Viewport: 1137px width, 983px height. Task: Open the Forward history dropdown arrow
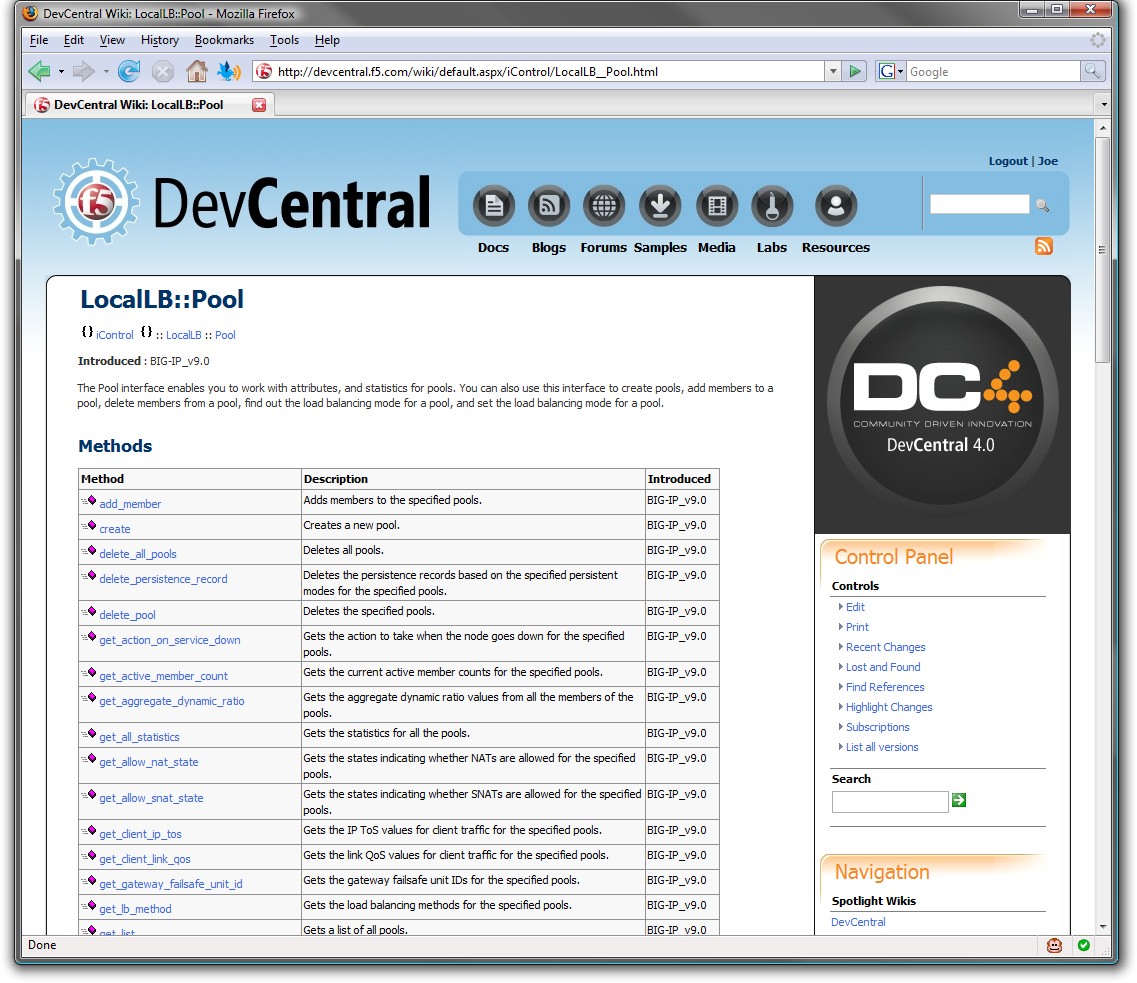tap(106, 72)
